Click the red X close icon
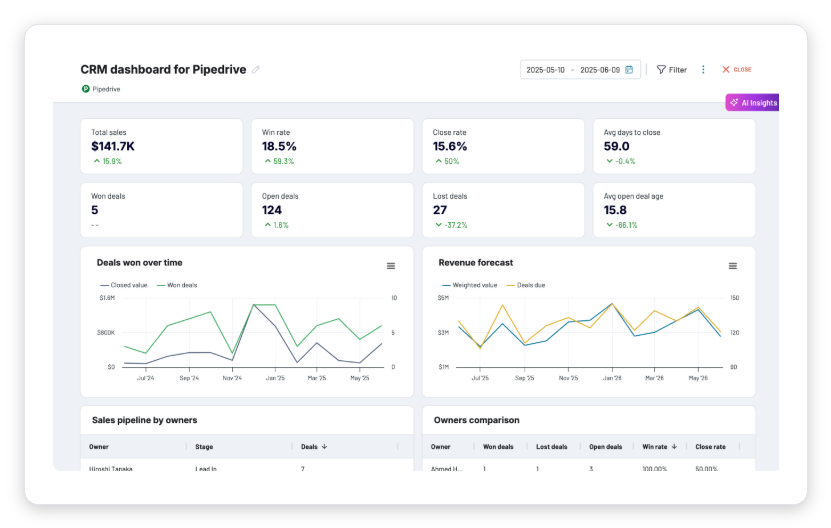The image size is (831, 528). (x=726, y=69)
